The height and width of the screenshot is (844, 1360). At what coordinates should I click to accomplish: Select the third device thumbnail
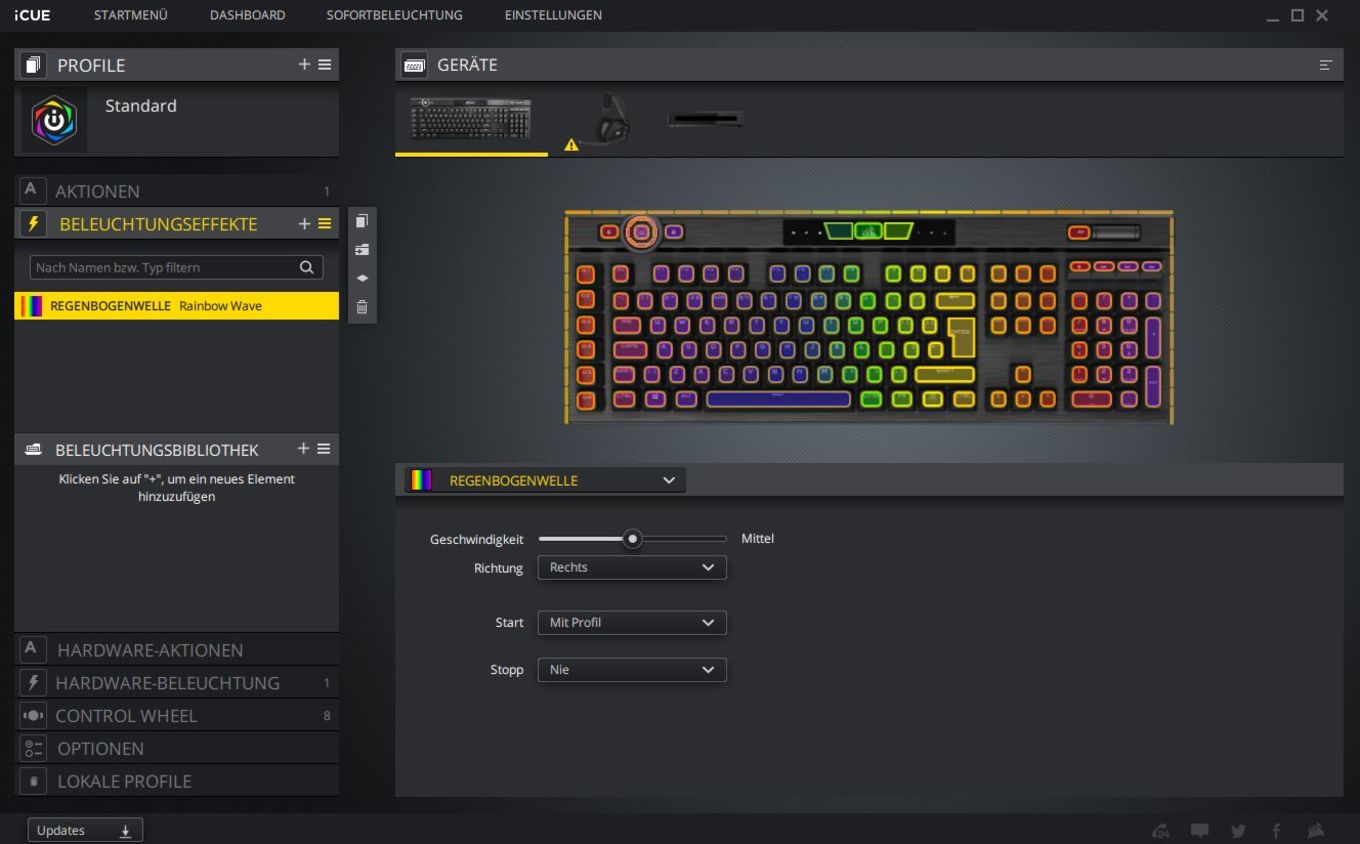click(706, 119)
